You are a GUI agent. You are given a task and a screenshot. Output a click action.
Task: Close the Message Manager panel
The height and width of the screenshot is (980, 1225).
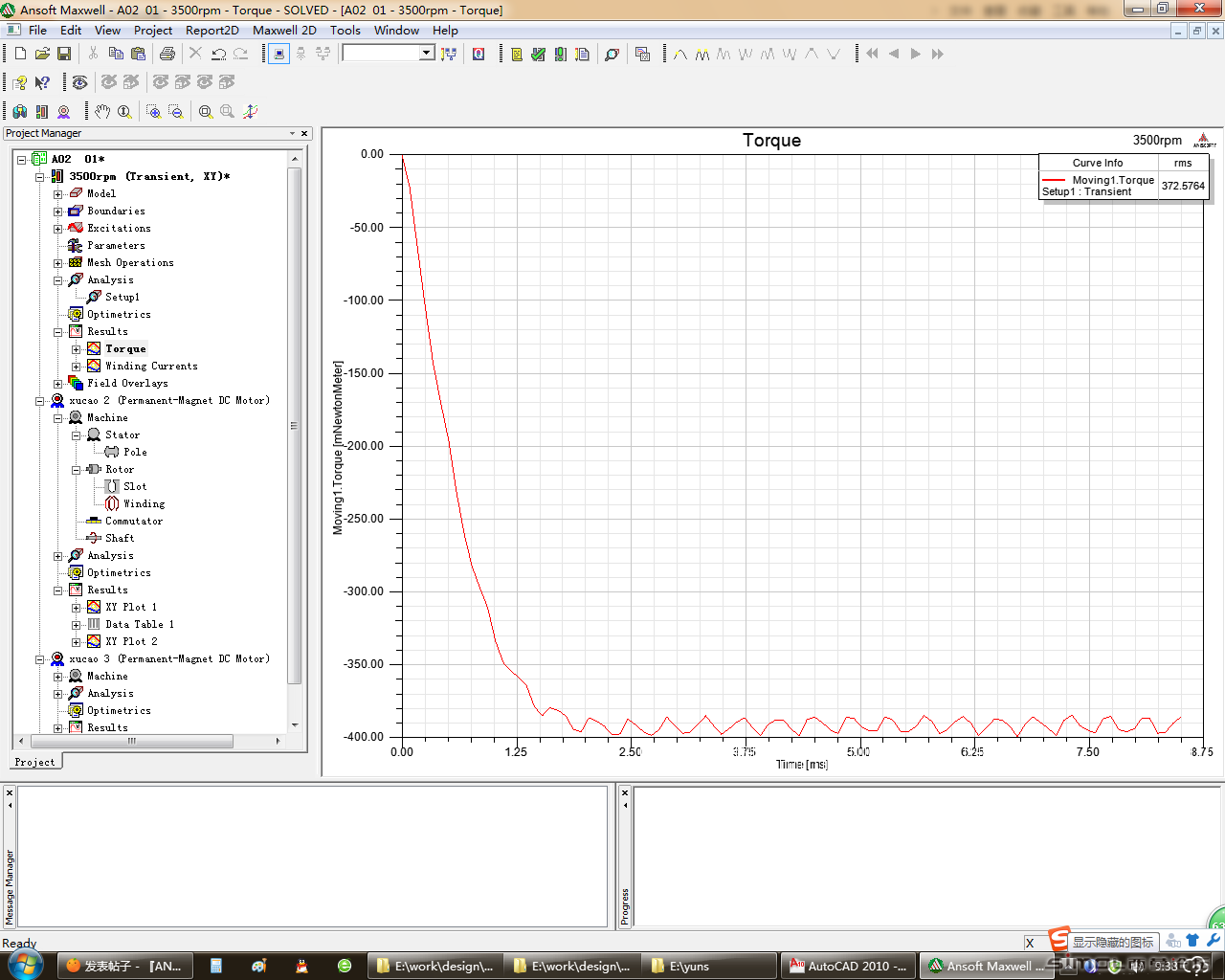click(x=10, y=792)
